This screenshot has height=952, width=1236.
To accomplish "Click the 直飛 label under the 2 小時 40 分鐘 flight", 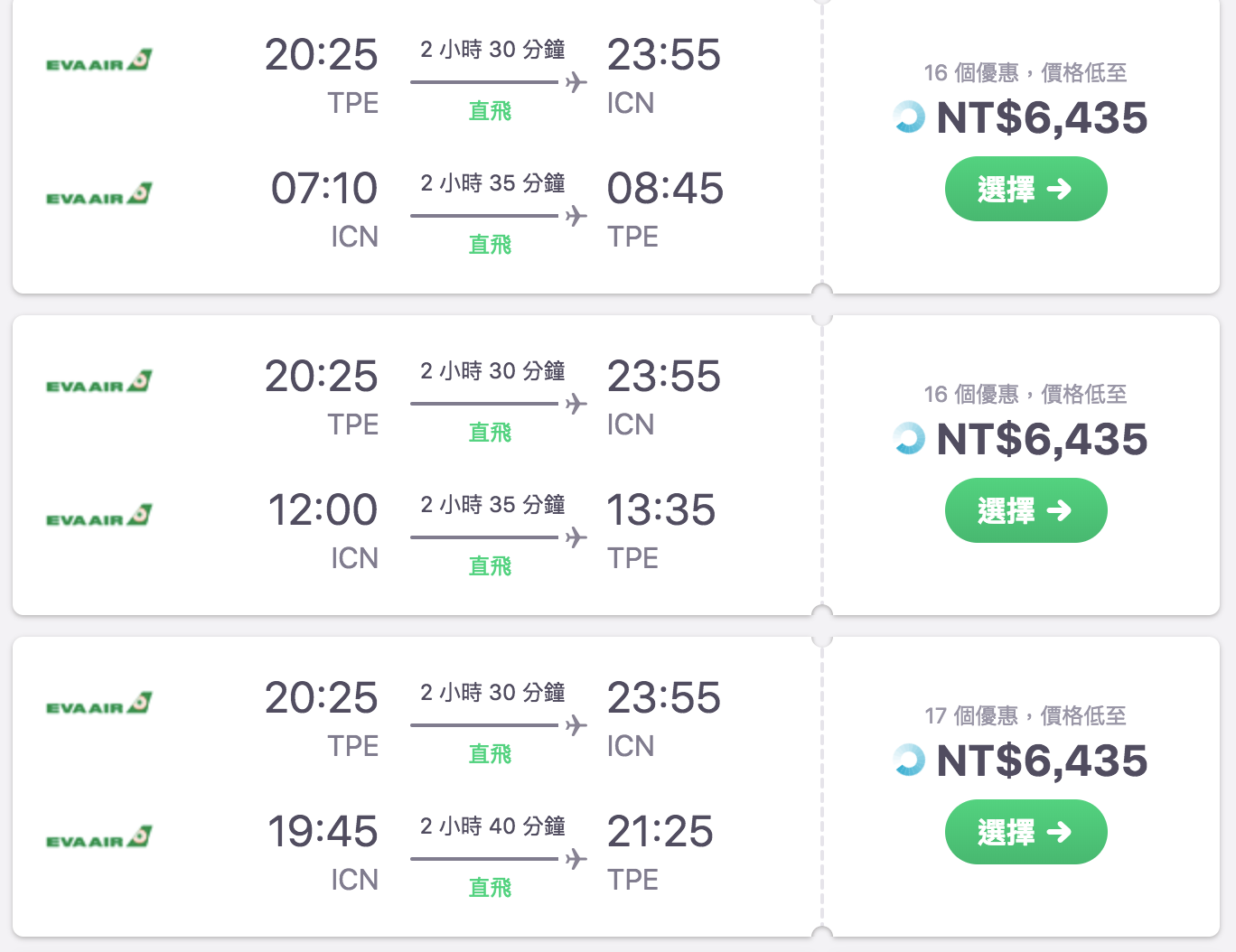I will click(490, 888).
